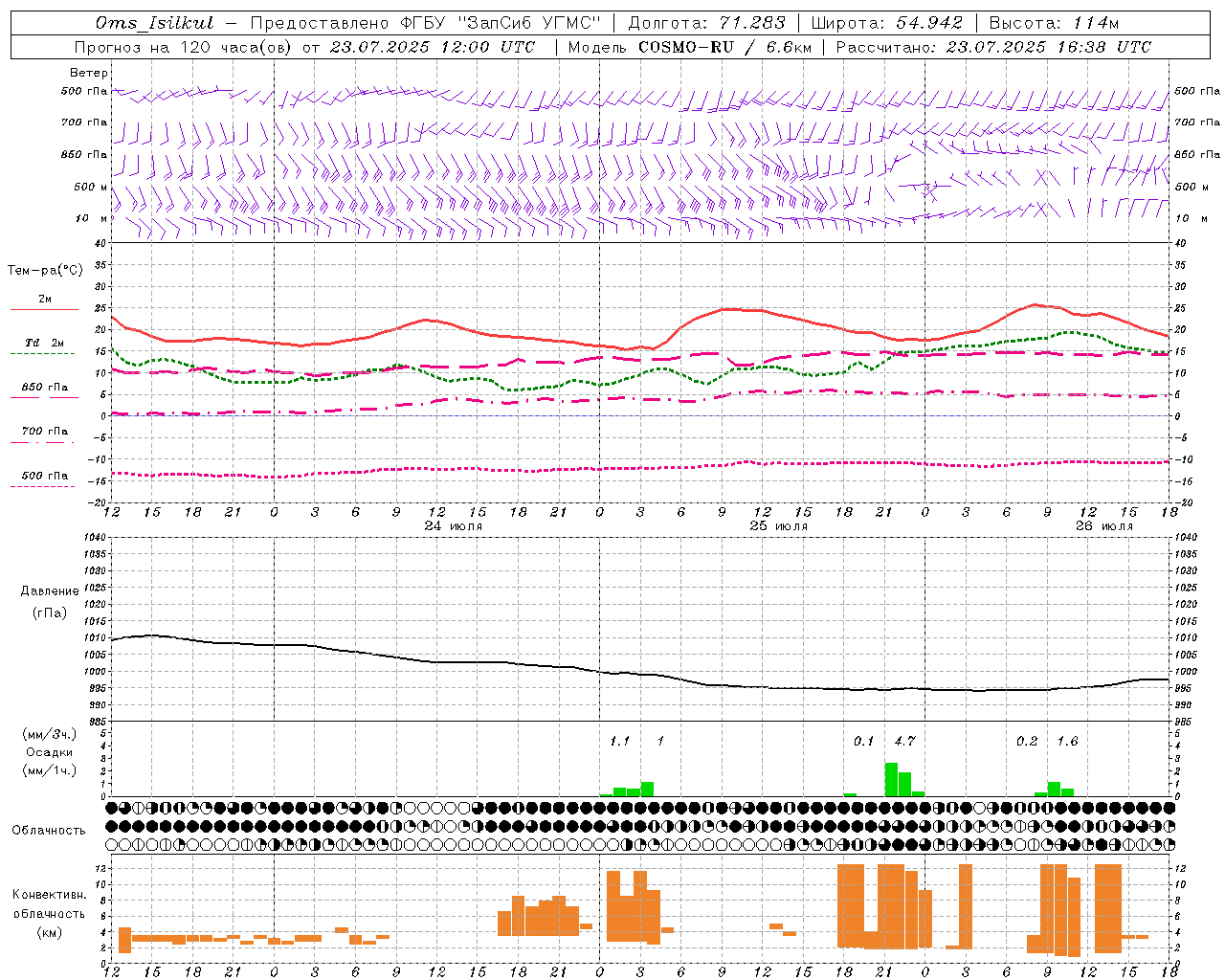Image resolution: width=1225 pixels, height=980 pixels.
Task: Click the (мм/1ч.) precipitation unit label
Action: (50, 770)
